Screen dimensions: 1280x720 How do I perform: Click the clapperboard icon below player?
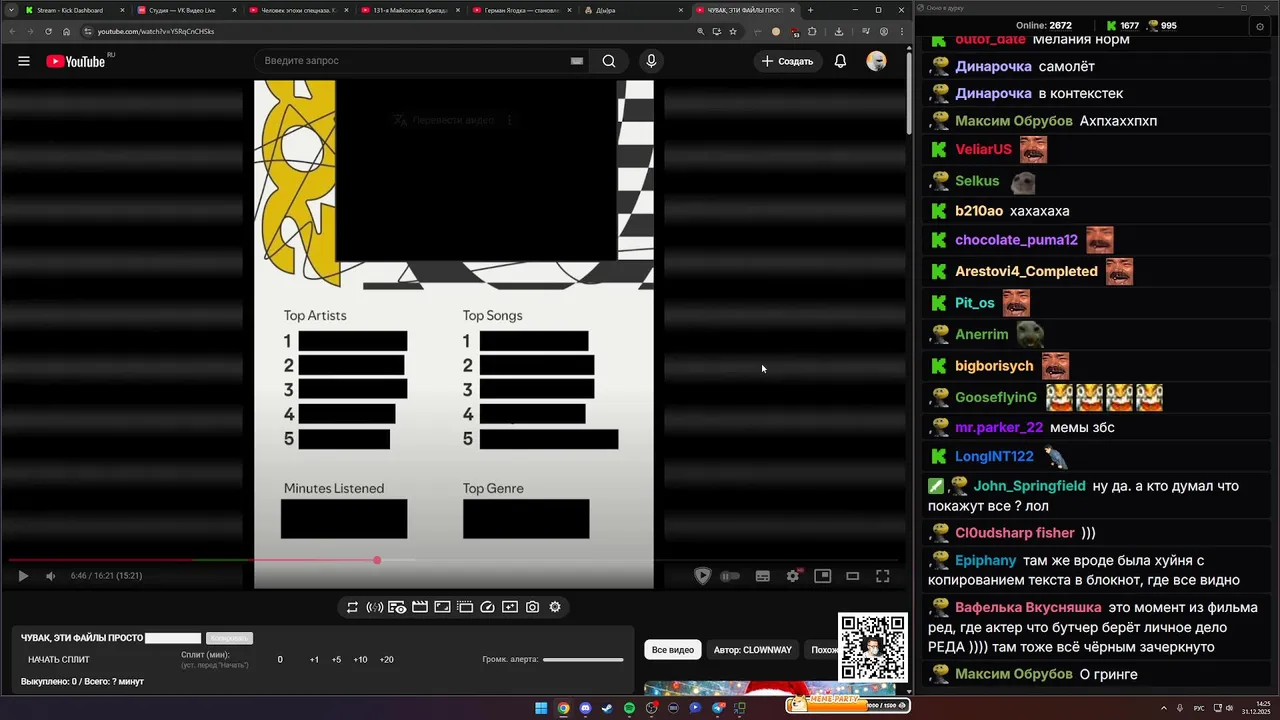[420, 607]
